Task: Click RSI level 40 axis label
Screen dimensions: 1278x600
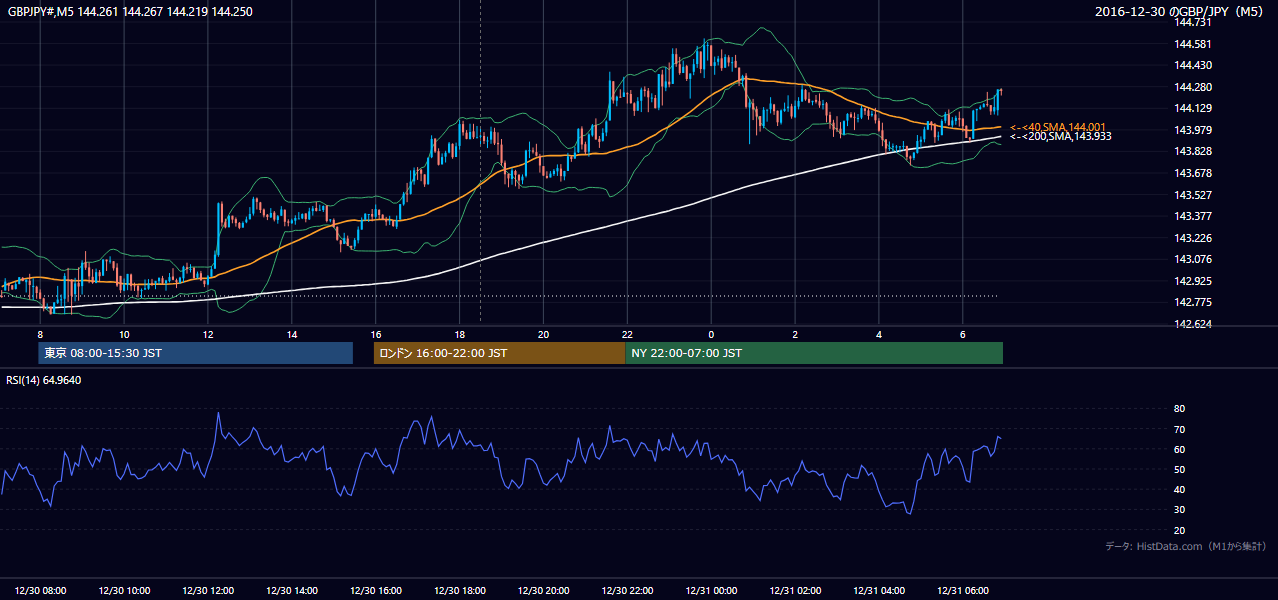Action: click(1179, 490)
